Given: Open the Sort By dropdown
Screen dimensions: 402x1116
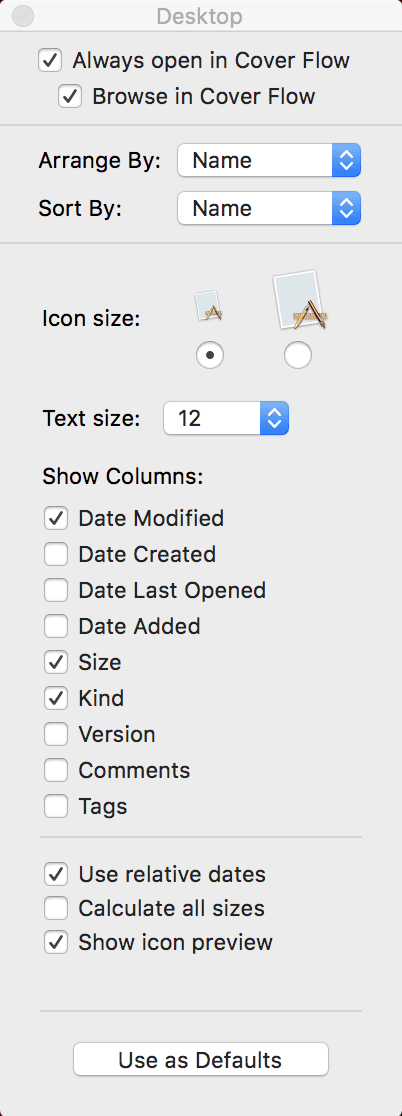Looking at the screenshot, I should click(269, 208).
